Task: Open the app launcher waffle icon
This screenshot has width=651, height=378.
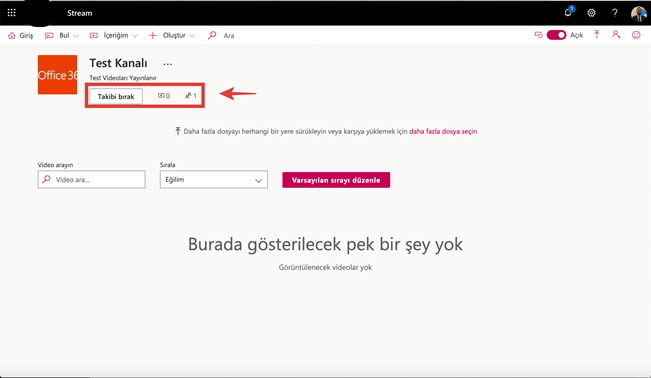Action: 12,13
